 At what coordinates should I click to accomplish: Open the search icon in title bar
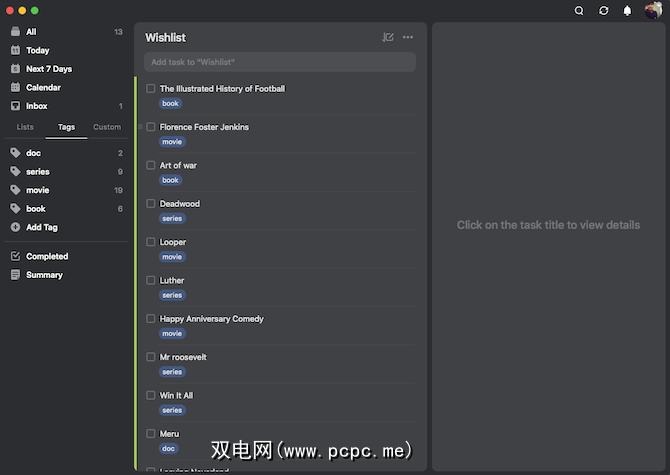[579, 10]
